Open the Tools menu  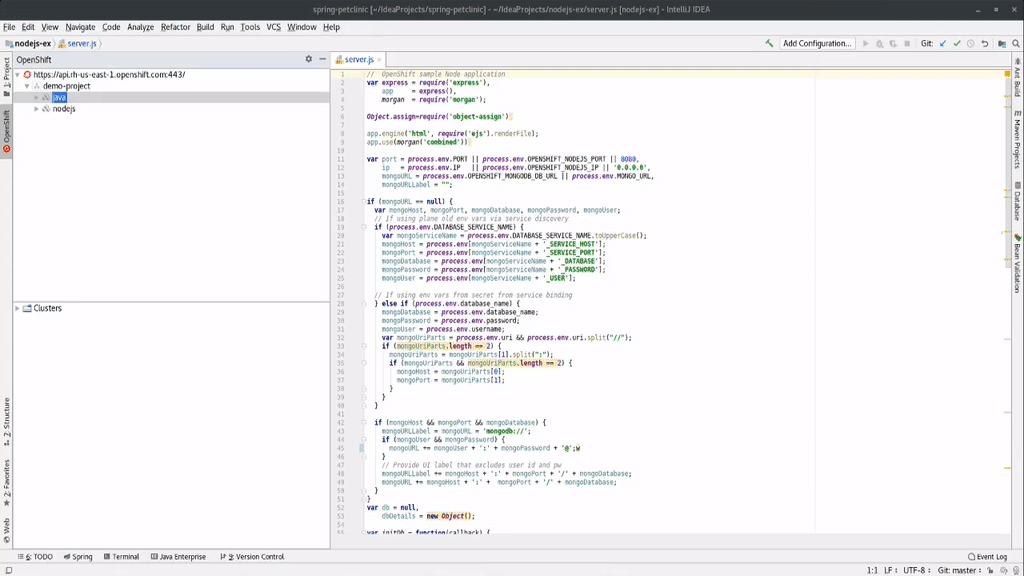click(250, 27)
